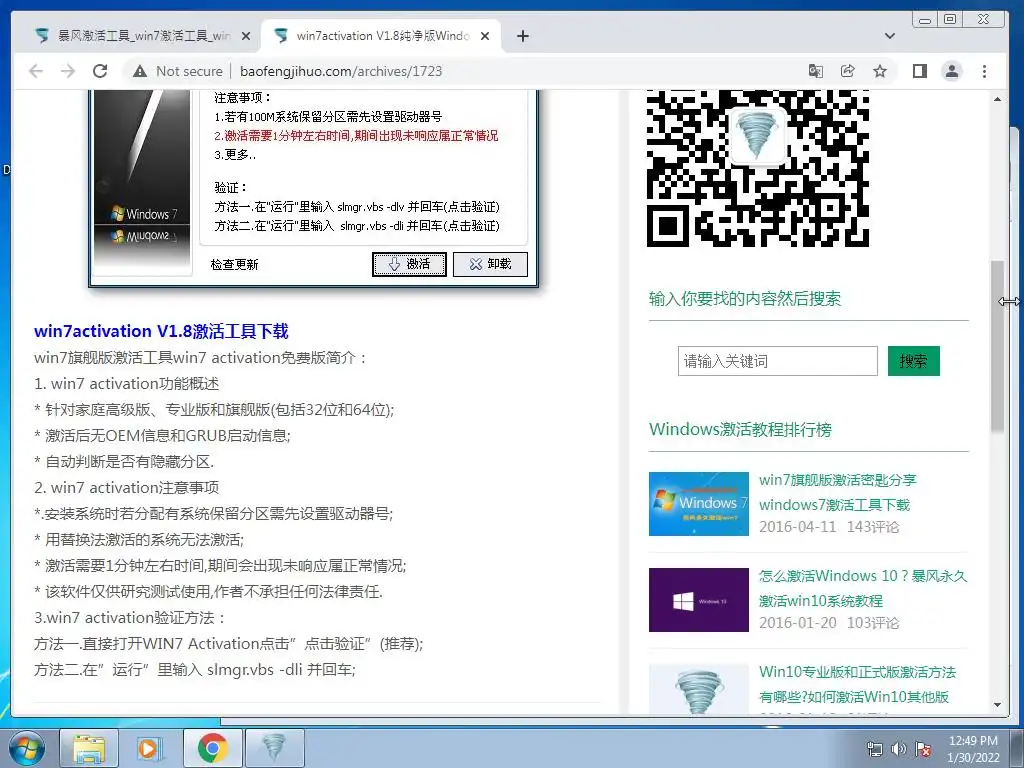Open 怎么激活Windows 10 article link
This screenshot has width=1024, height=768.
pyautogui.click(x=863, y=588)
